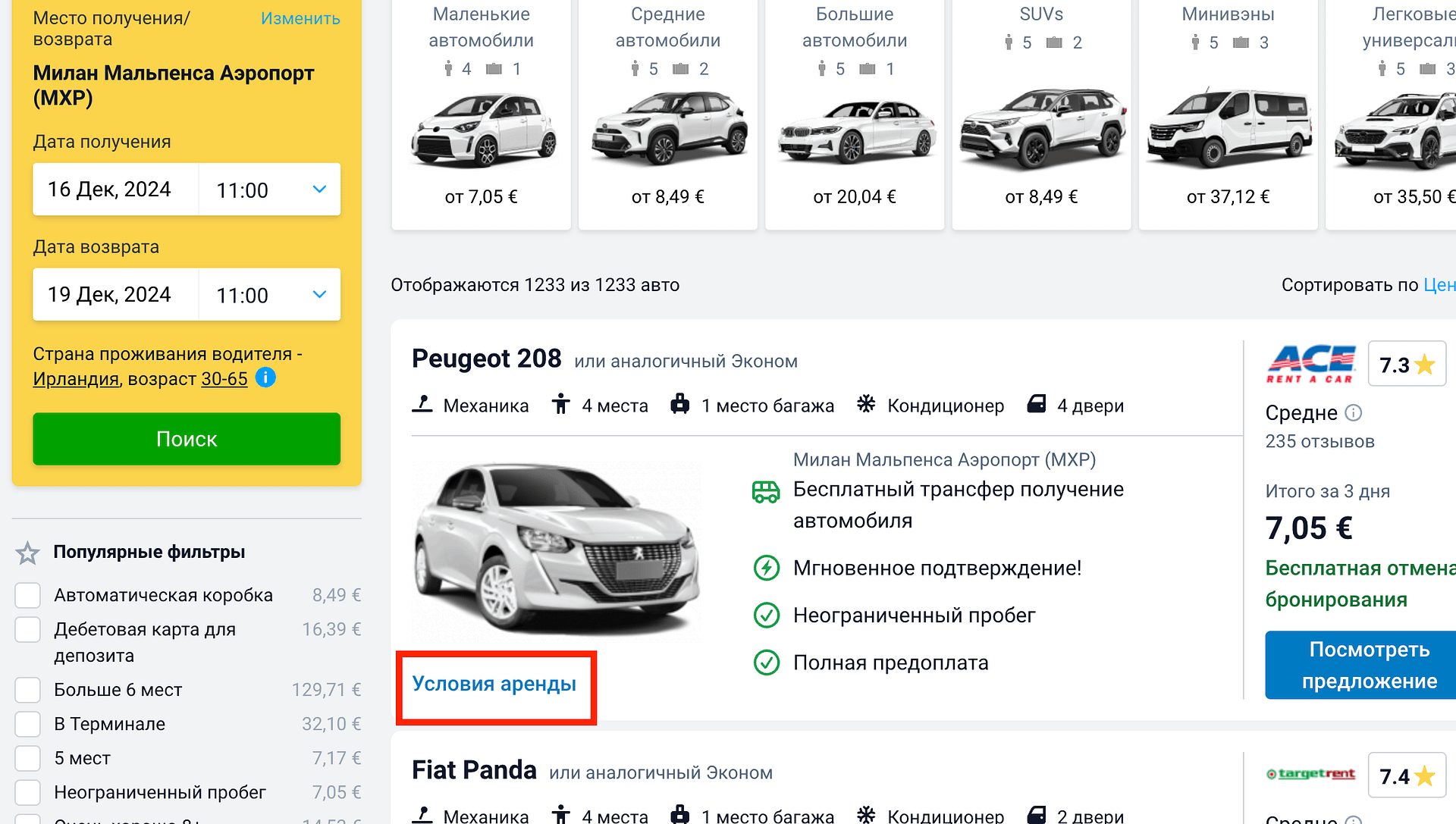1456x824 pixels.
Task: Open return time 11:00 dropdown
Action: tap(269, 295)
